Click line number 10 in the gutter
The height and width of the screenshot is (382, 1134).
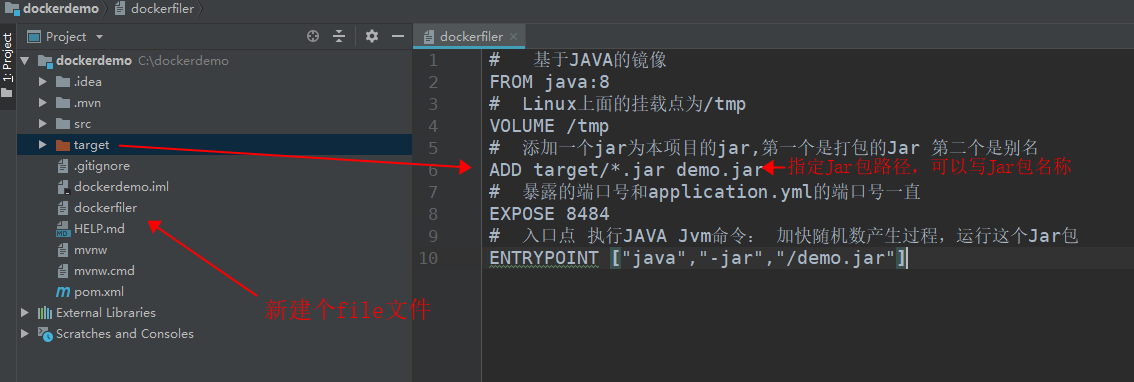pos(428,258)
